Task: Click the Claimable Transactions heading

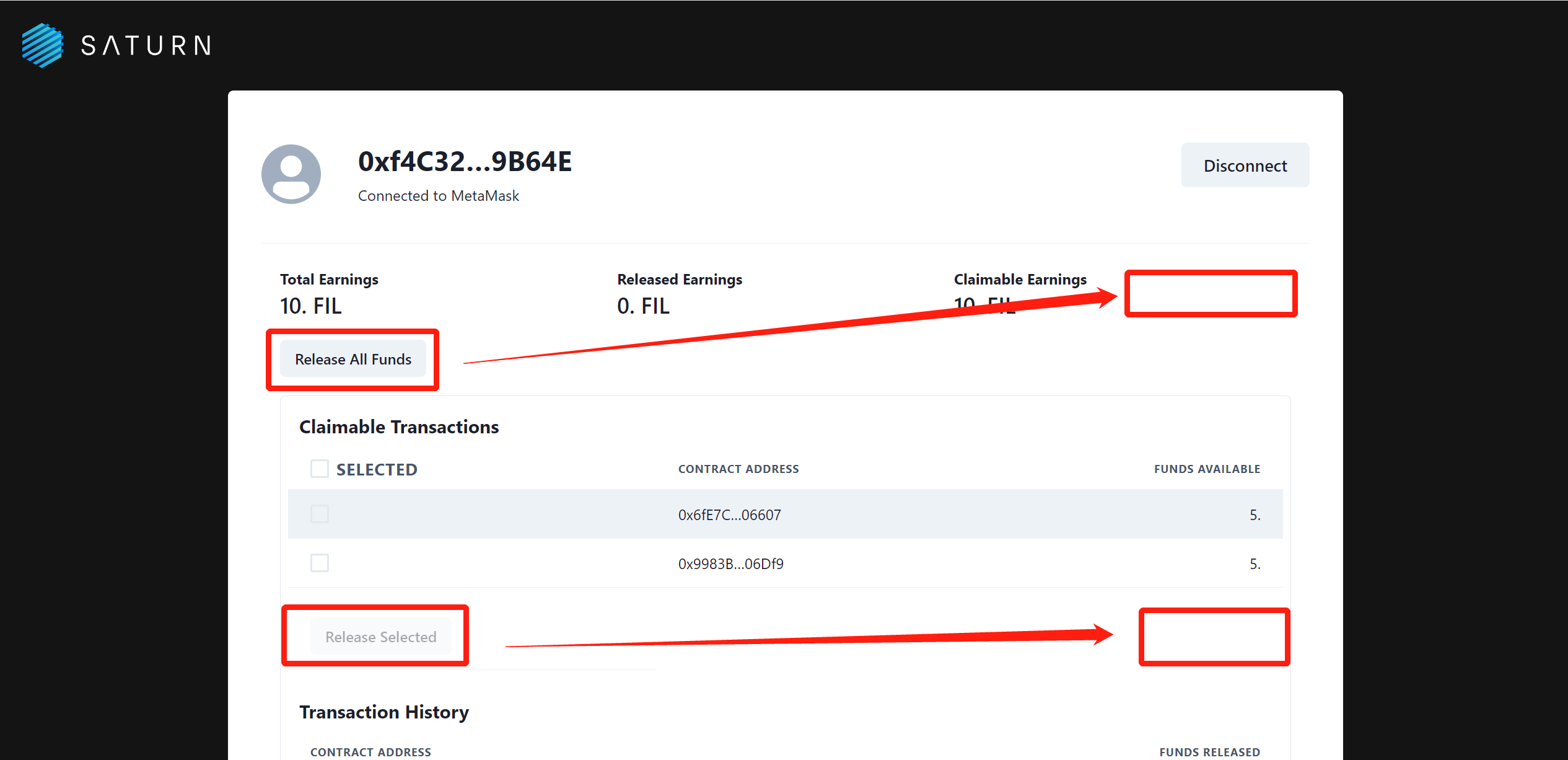Action: (x=398, y=426)
